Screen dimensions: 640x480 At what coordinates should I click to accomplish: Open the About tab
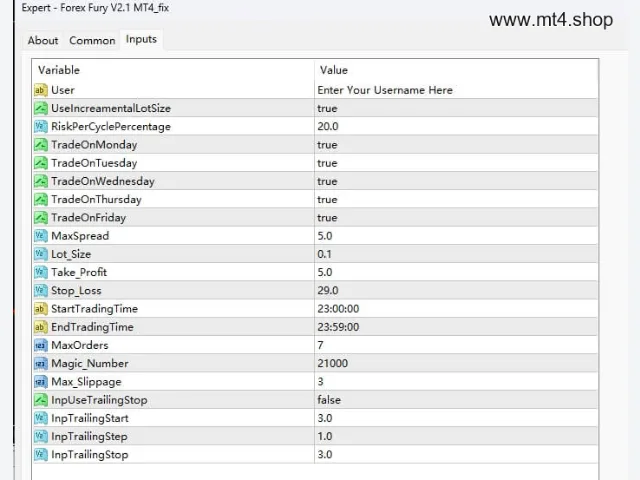click(x=43, y=40)
